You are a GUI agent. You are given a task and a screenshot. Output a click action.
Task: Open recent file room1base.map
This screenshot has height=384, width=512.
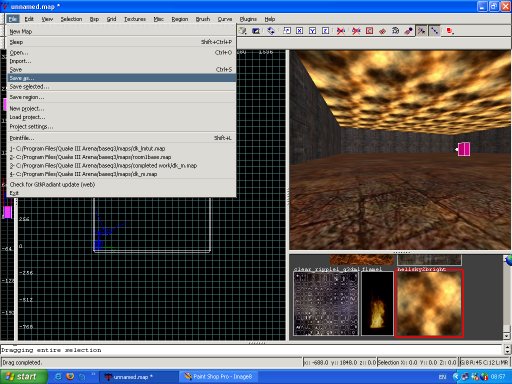121,157
